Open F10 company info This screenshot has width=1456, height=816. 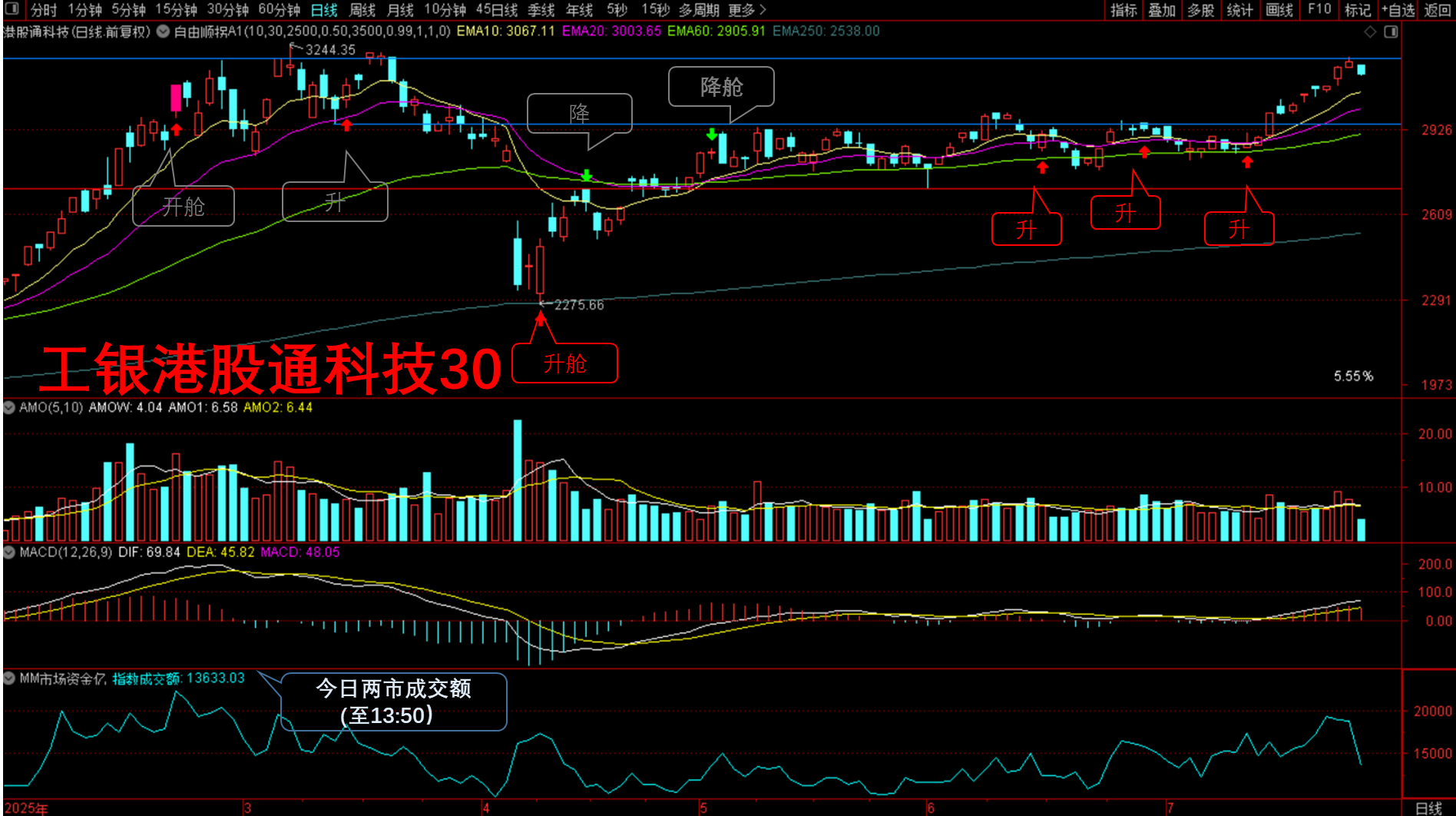point(1319,9)
